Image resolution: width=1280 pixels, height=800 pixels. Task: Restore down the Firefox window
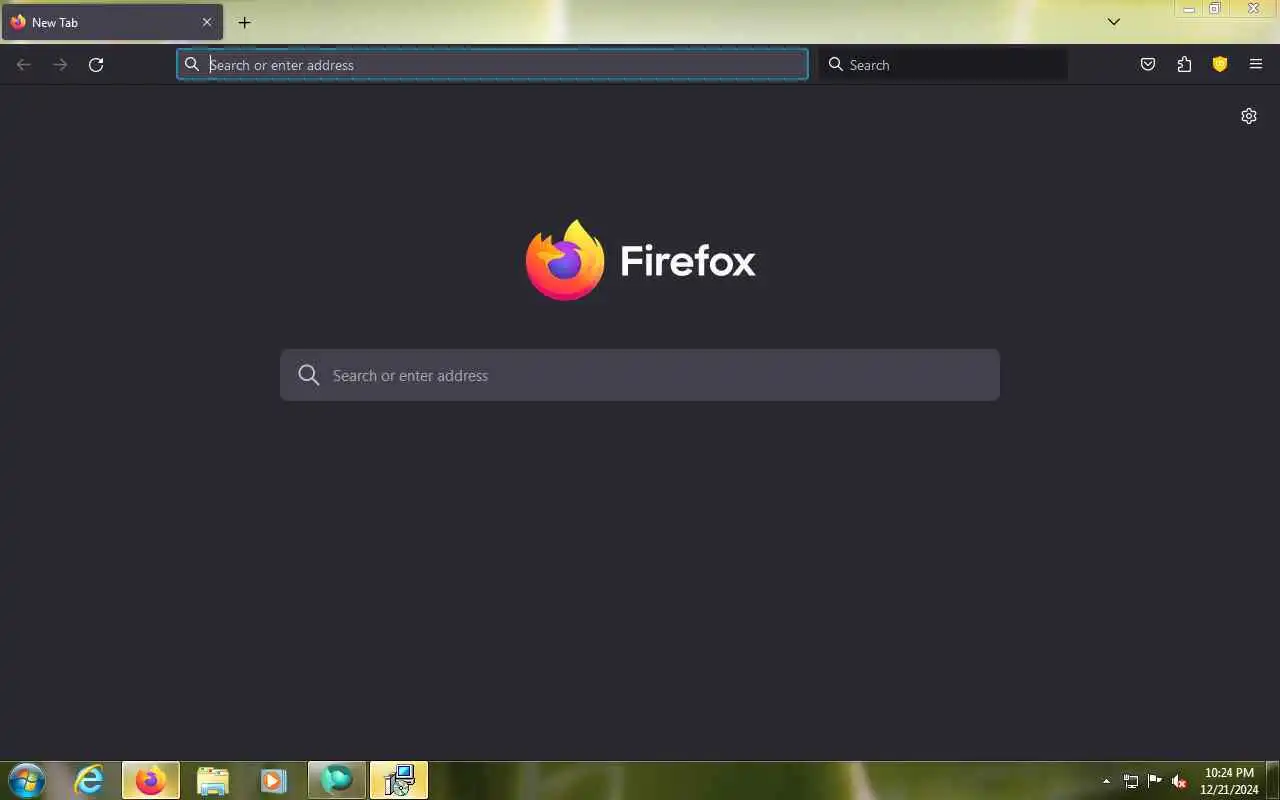pyautogui.click(x=1214, y=9)
